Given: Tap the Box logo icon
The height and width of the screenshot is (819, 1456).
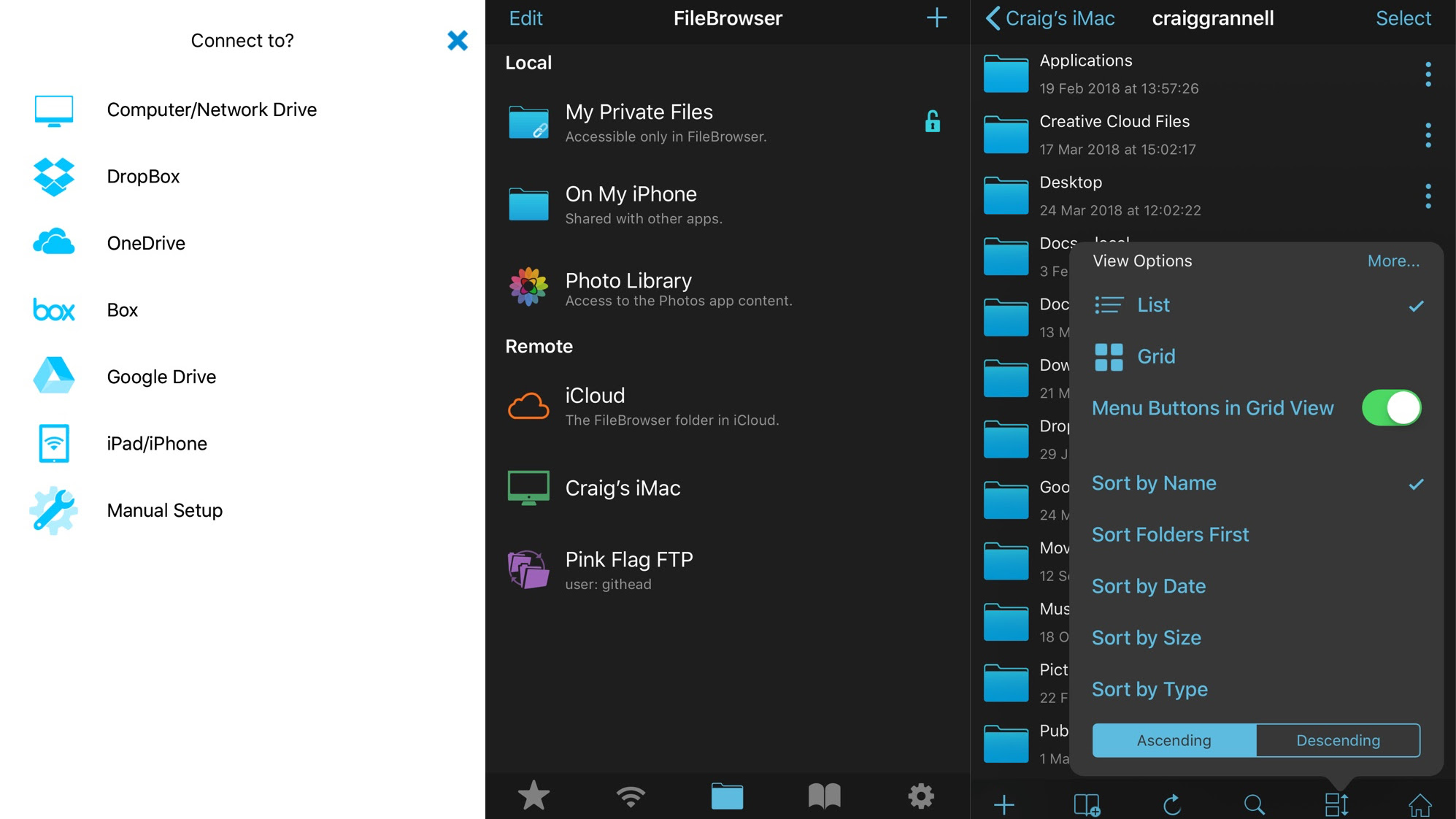Looking at the screenshot, I should [x=54, y=310].
